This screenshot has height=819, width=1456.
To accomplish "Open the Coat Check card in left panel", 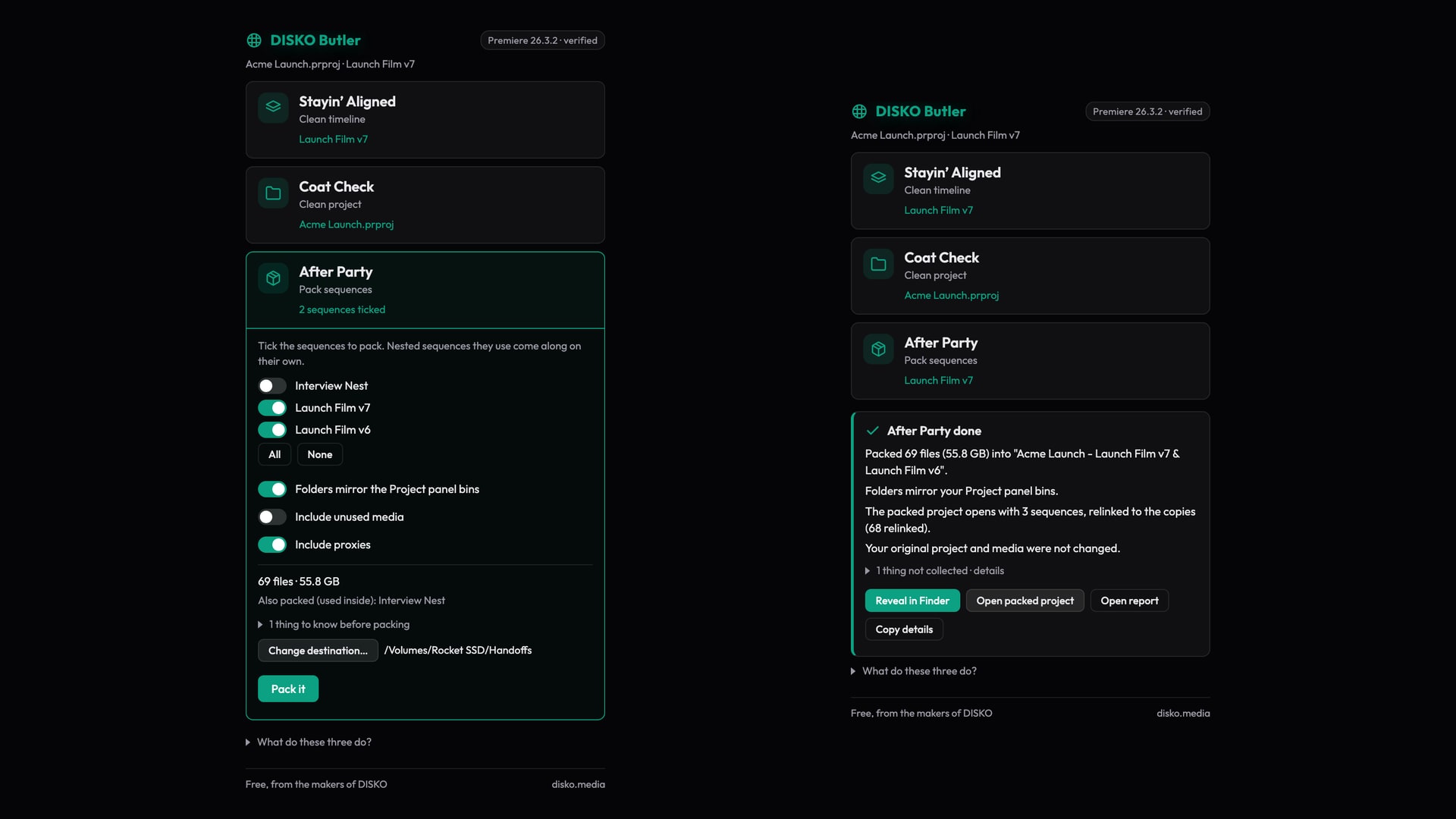I will [425, 205].
